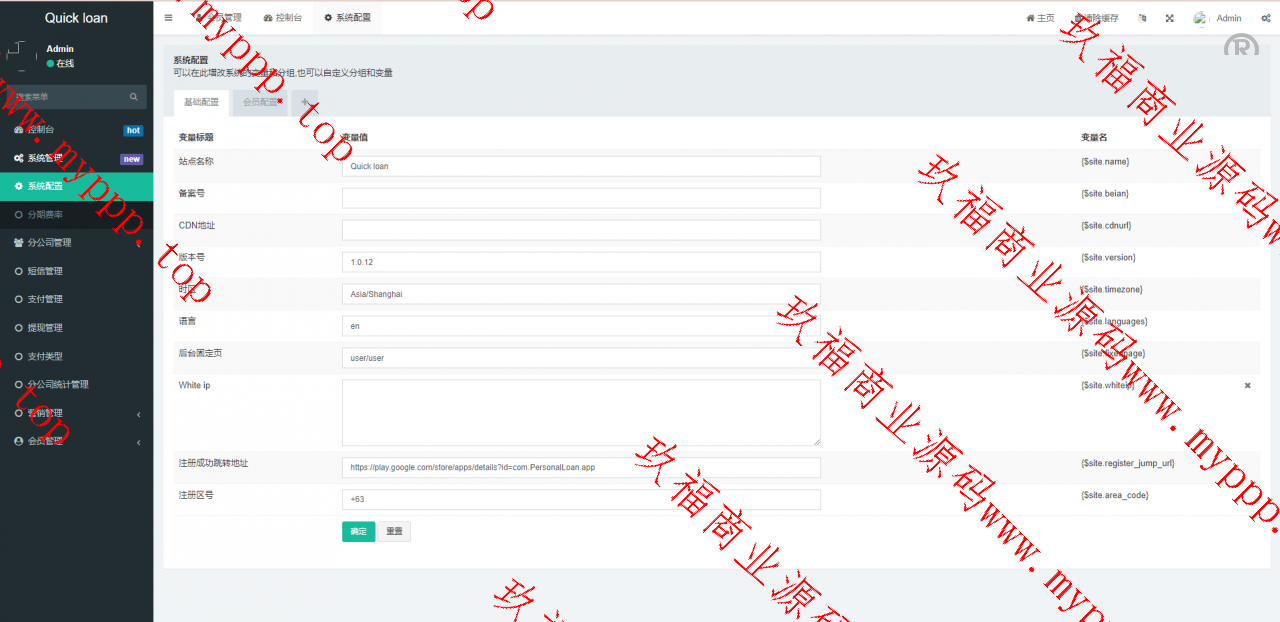Click the White ip textarea
The width and height of the screenshot is (1280, 622).
click(581, 412)
